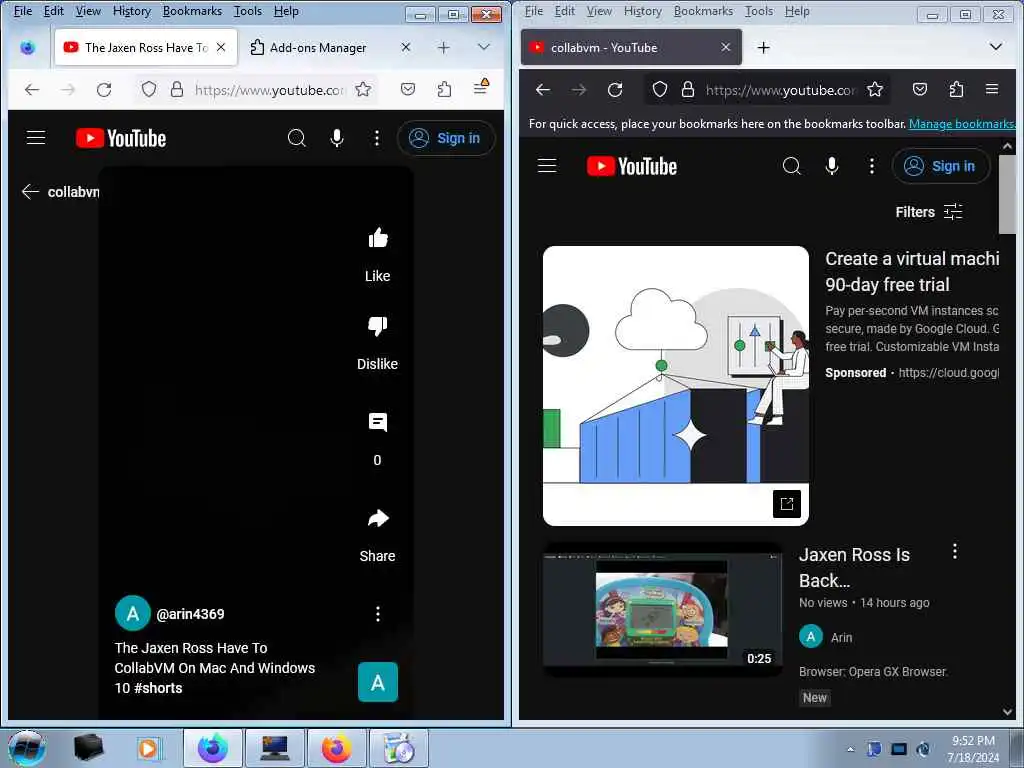Like the short in left window
This screenshot has height=768, width=1024.
[x=377, y=238]
